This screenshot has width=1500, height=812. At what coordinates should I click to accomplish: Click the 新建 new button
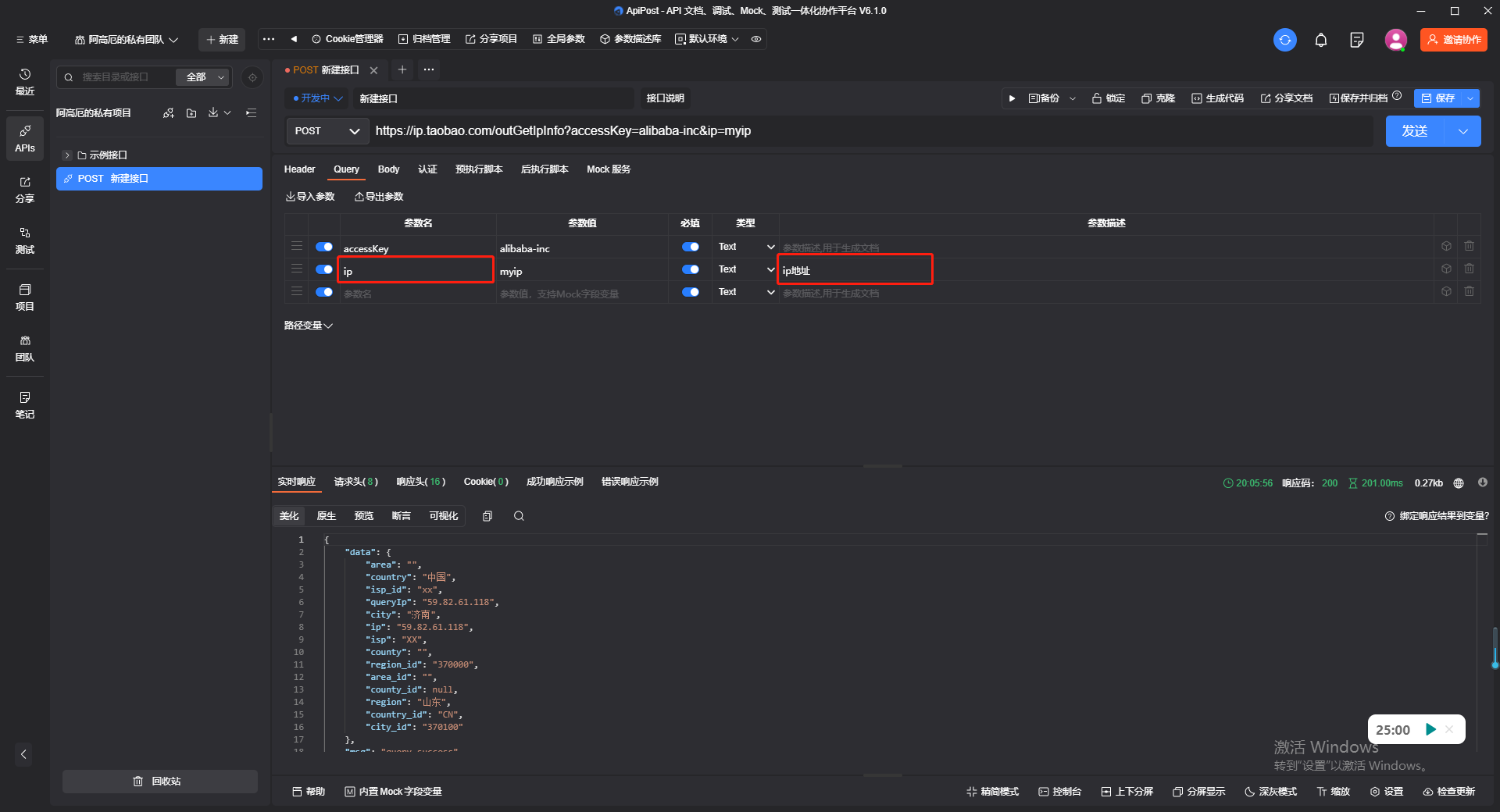tap(222, 40)
